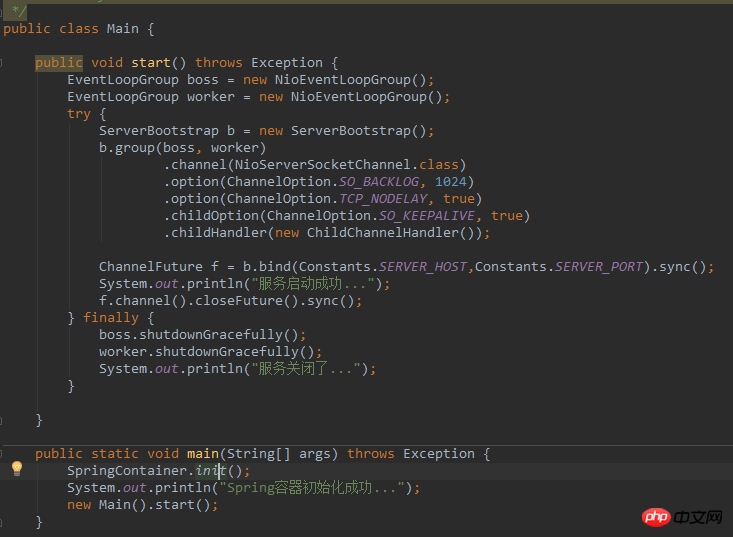Click 'Main()' in the new Main().start() line
Screen dimensions: 733x537
click(x=122, y=505)
